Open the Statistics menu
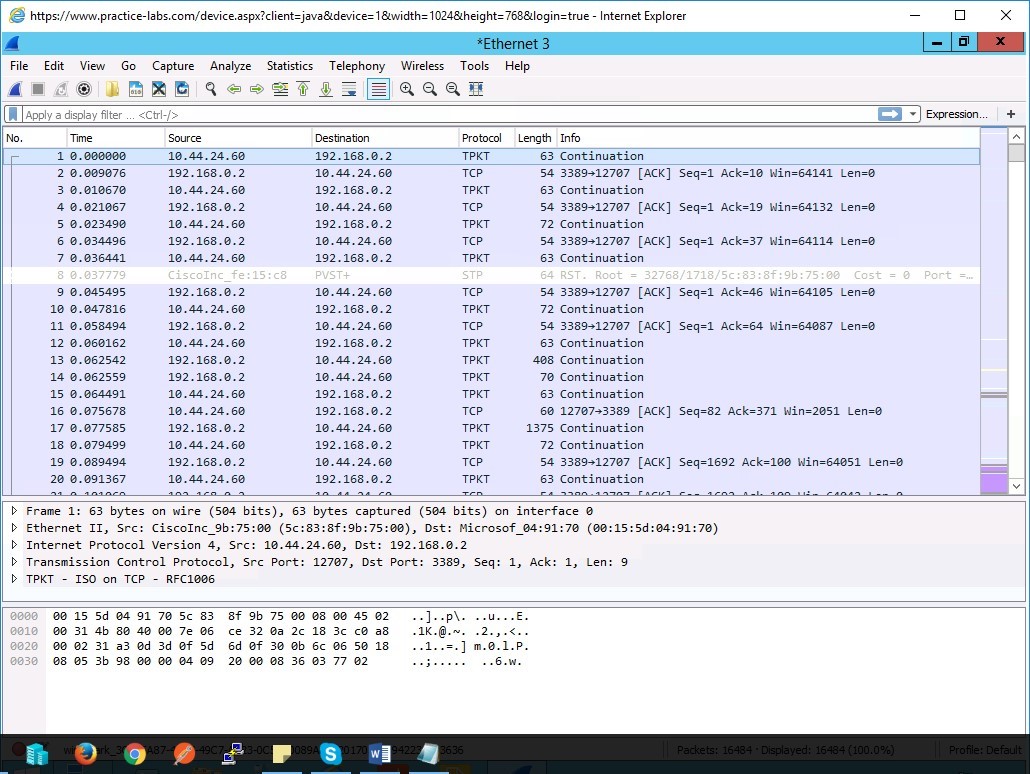 coord(290,66)
